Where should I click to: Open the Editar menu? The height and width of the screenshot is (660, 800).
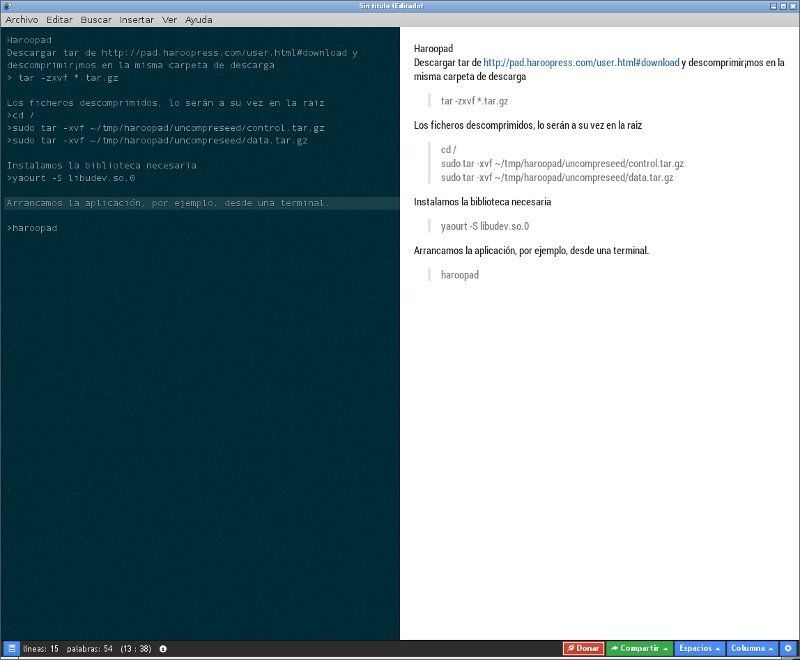point(59,20)
